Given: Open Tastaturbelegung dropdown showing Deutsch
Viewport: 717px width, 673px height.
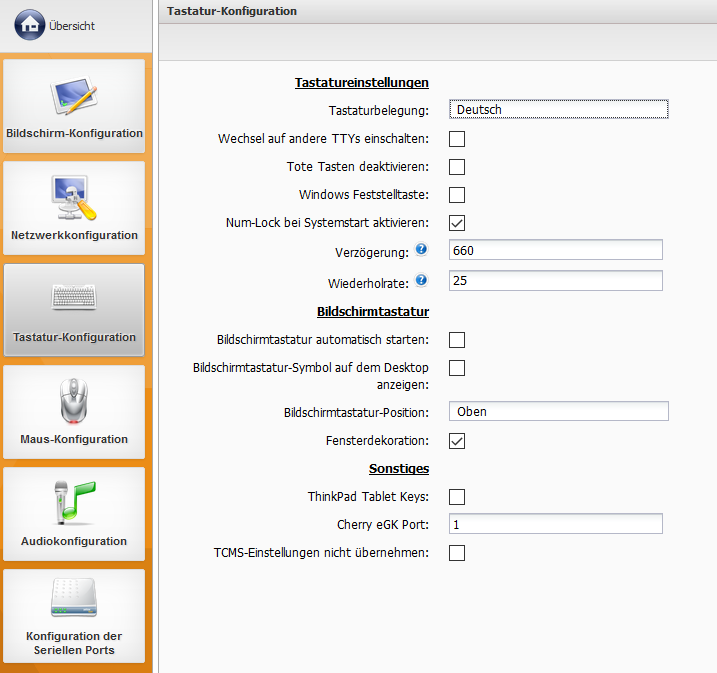Looking at the screenshot, I should 558,110.
